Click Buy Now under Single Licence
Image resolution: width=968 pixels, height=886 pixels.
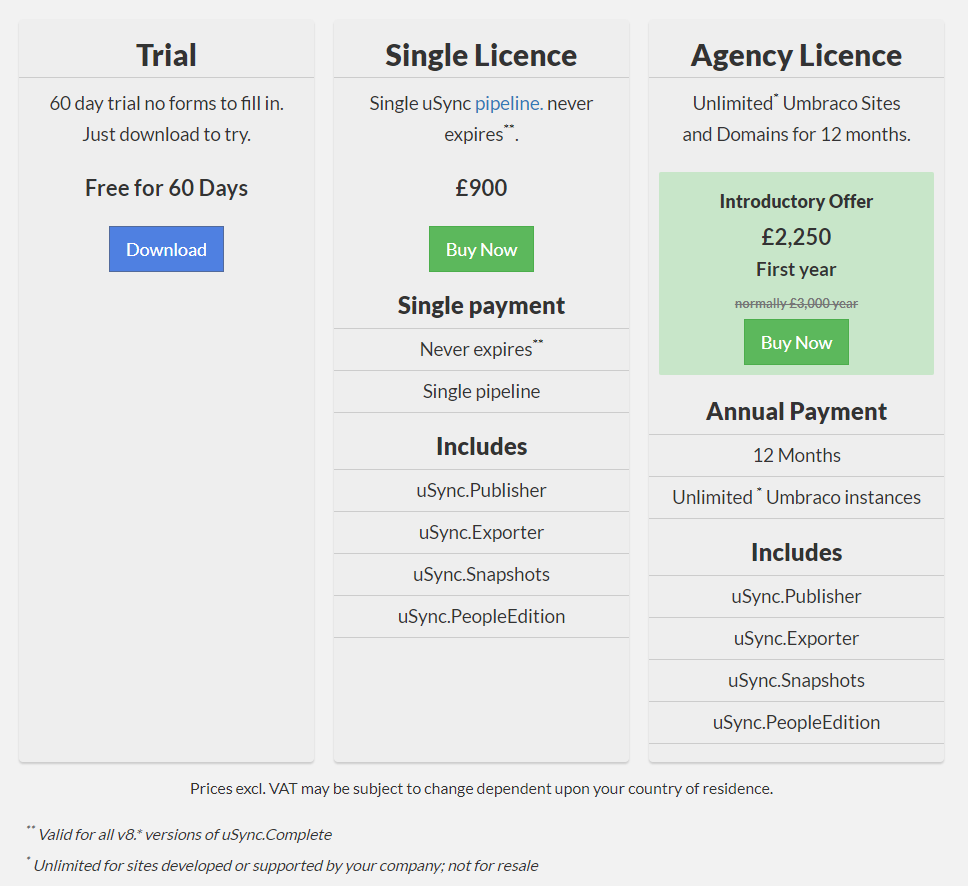point(481,248)
